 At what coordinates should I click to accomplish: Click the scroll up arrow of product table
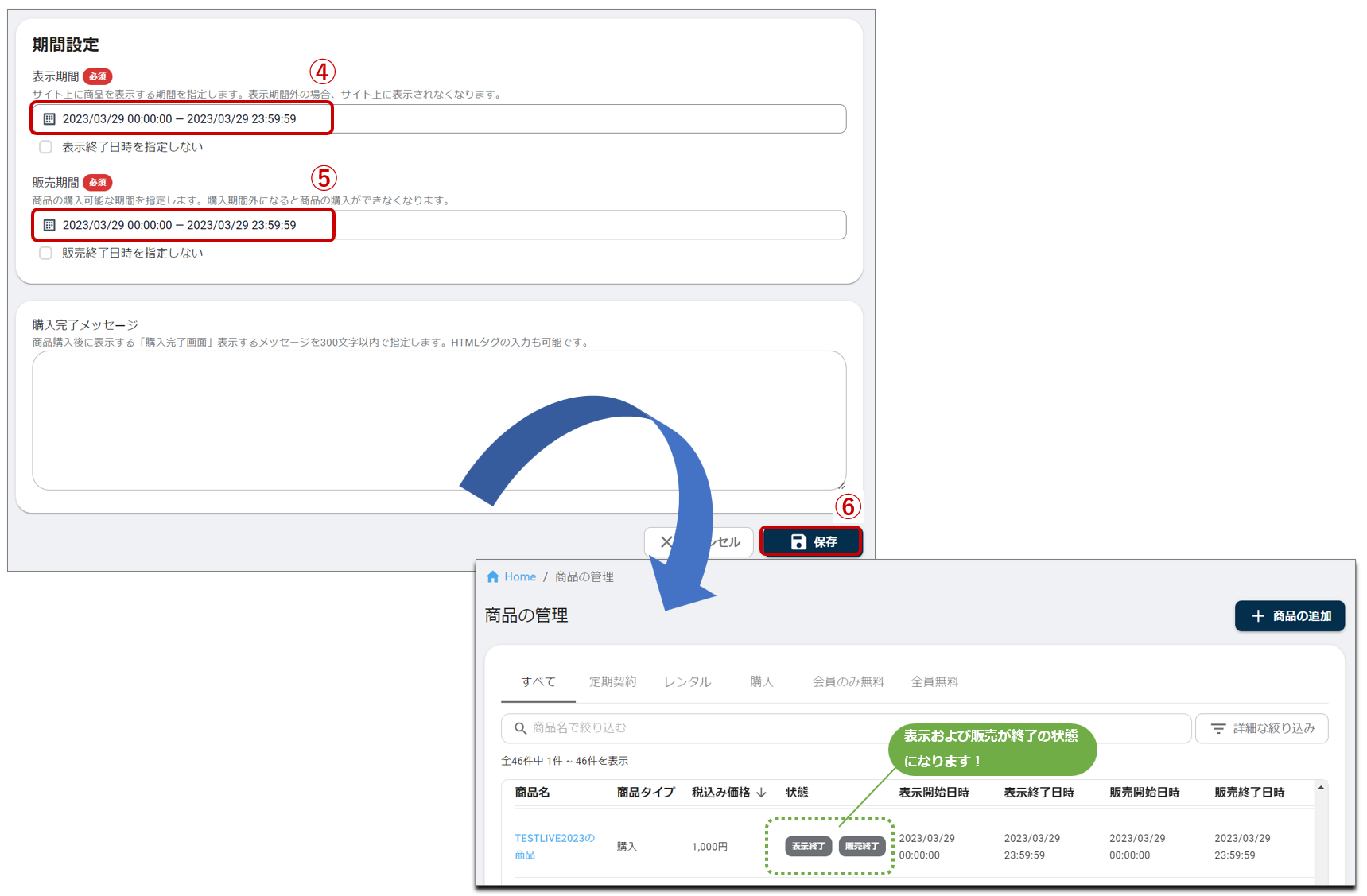click(x=1321, y=788)
